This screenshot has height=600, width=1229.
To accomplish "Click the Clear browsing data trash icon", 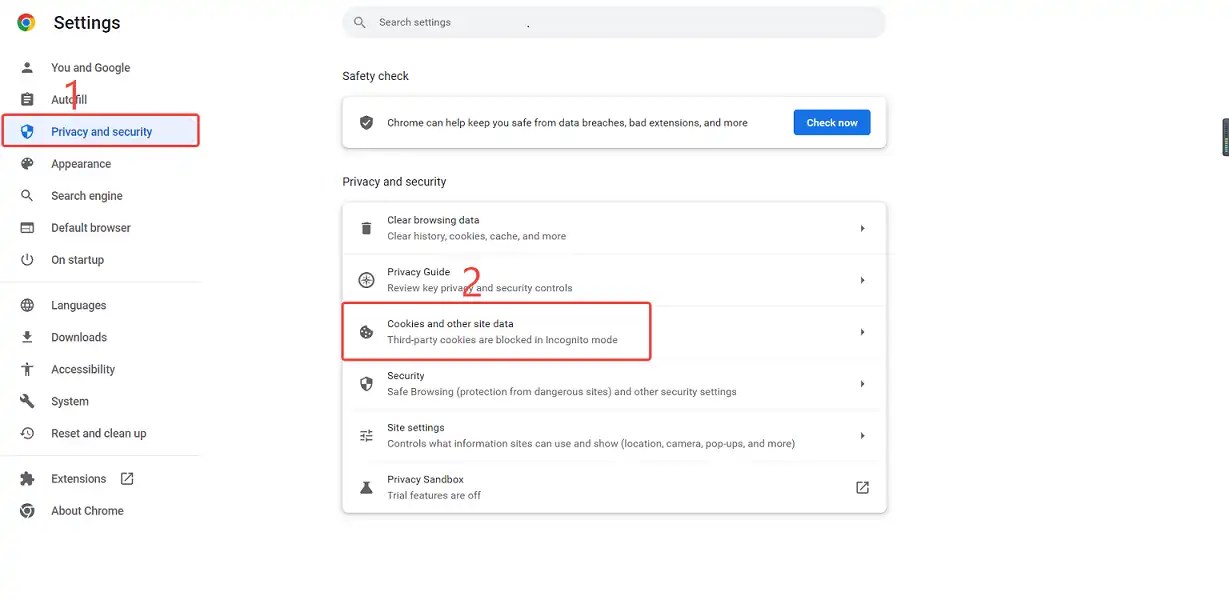I will click(x=366, y=227).
